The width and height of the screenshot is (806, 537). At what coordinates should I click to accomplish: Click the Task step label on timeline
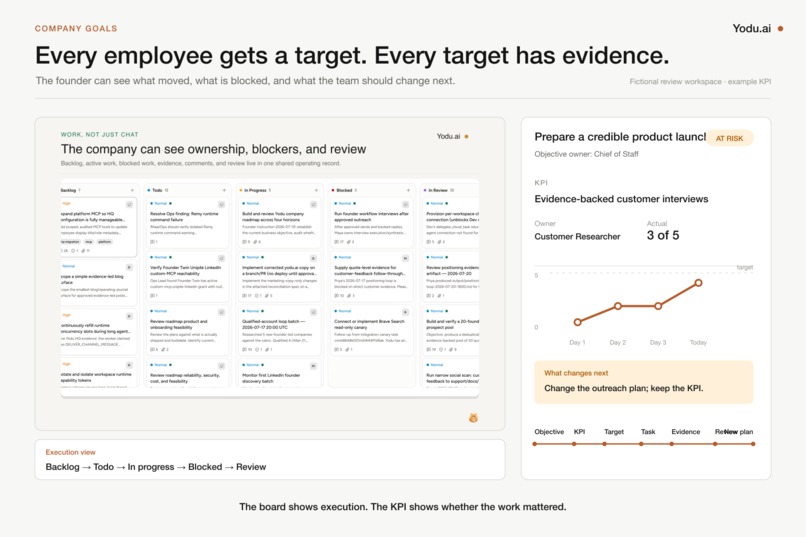[648, 432]
